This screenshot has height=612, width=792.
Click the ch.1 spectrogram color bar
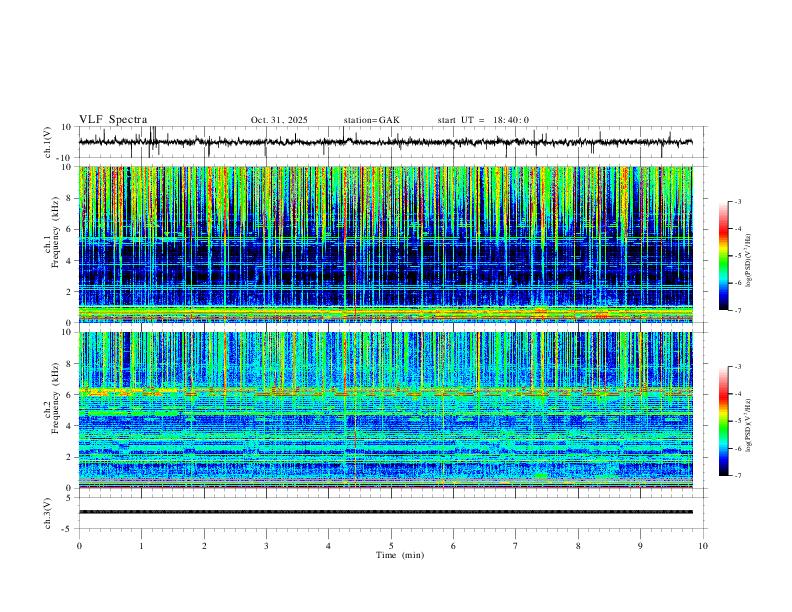(x=723, y=256)
